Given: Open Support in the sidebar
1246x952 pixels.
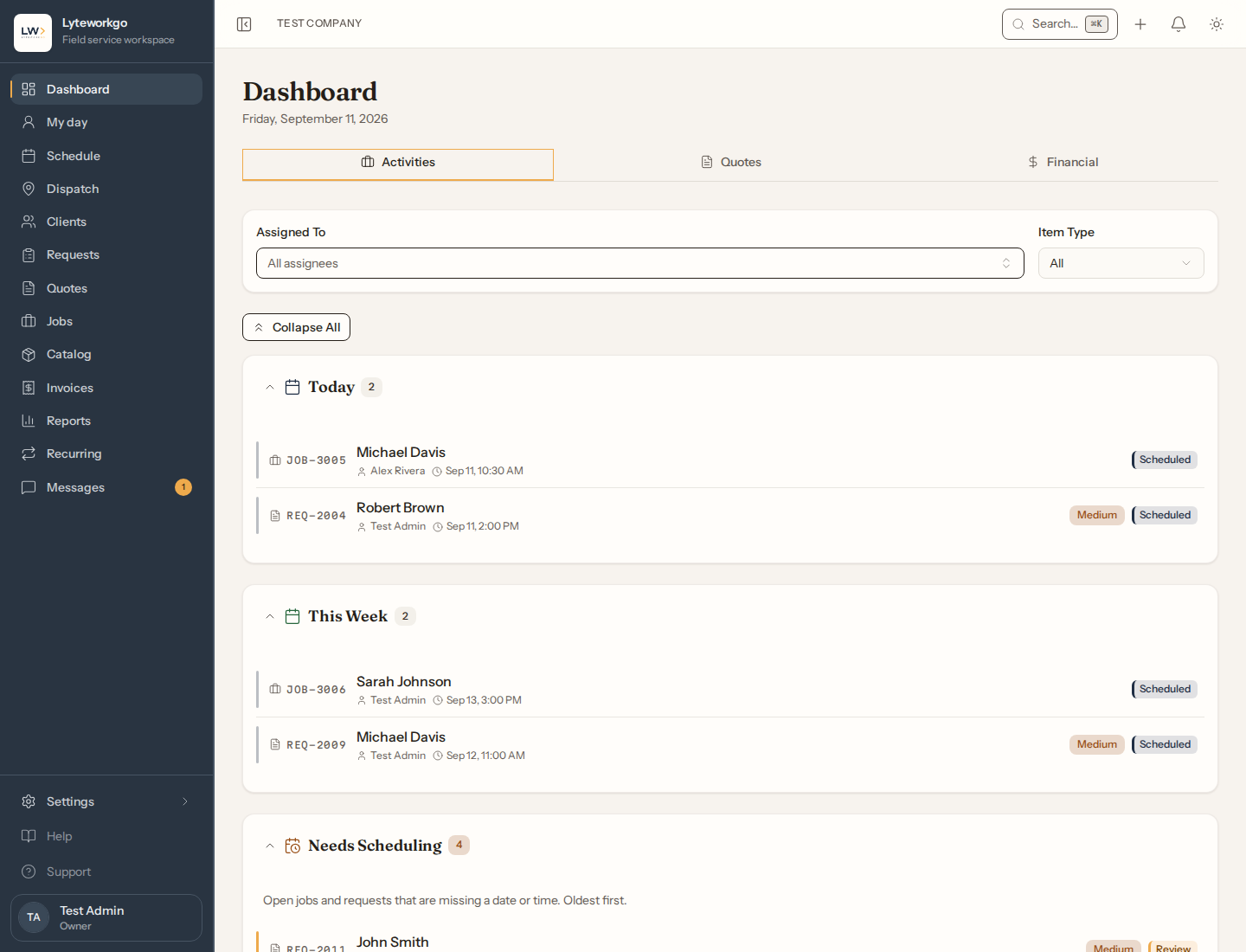Looking at the screenshot, I should (106, 872).
